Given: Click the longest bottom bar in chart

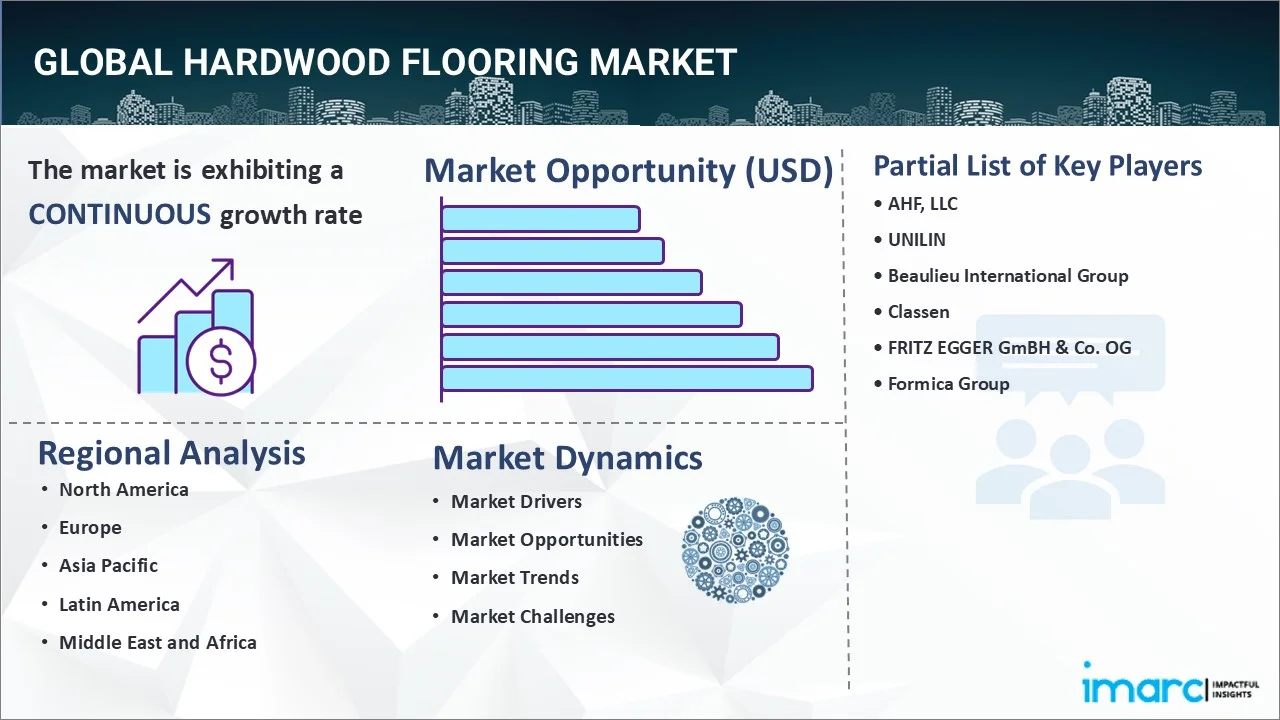Looking at the screenshot, I should tap(627, 378).
